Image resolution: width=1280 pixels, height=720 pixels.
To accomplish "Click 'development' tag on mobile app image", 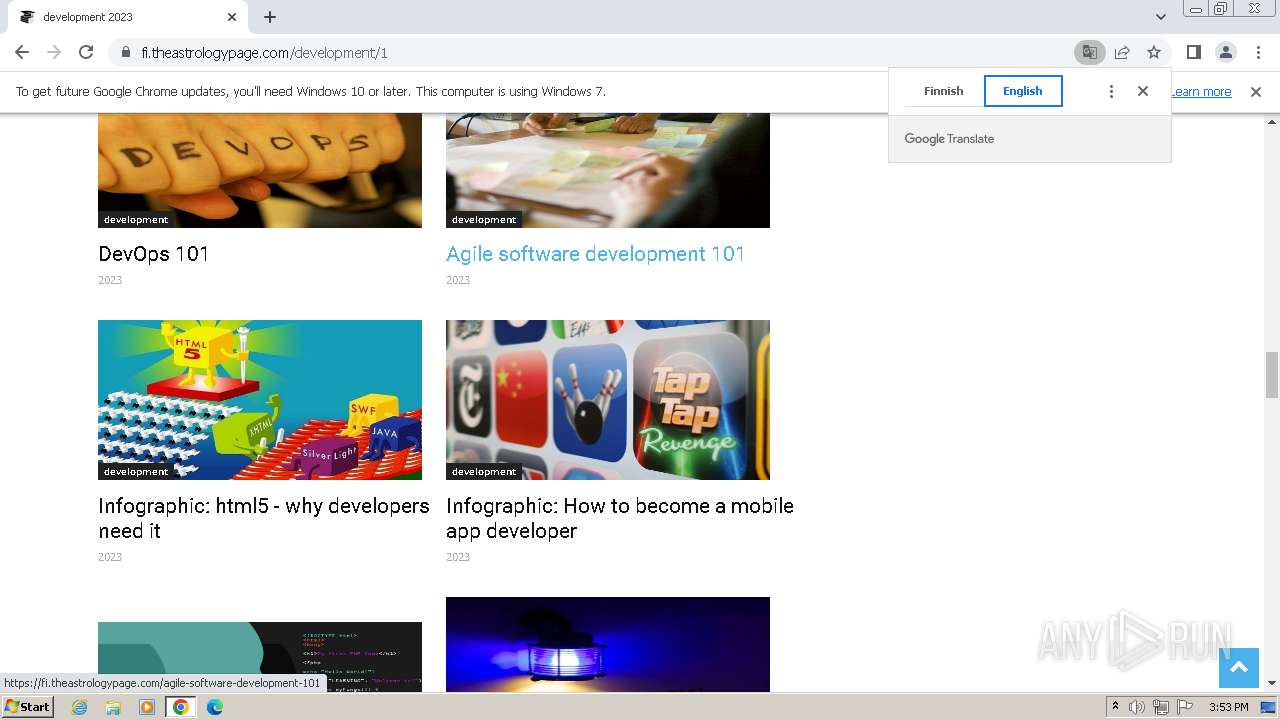I will coord(484,472).
